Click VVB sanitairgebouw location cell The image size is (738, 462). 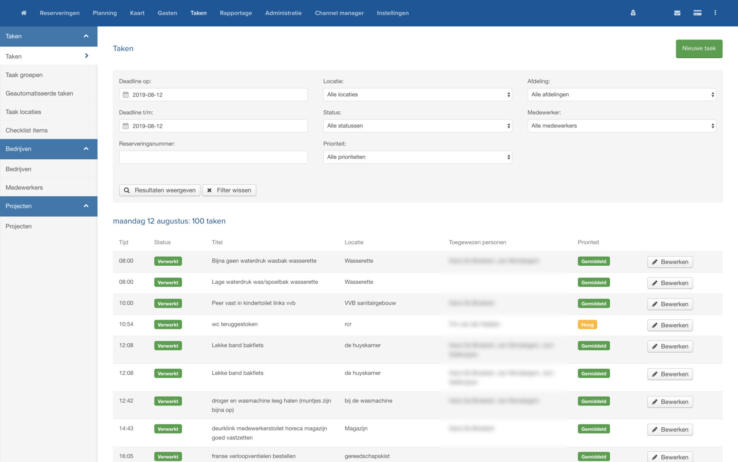[370, 303]
